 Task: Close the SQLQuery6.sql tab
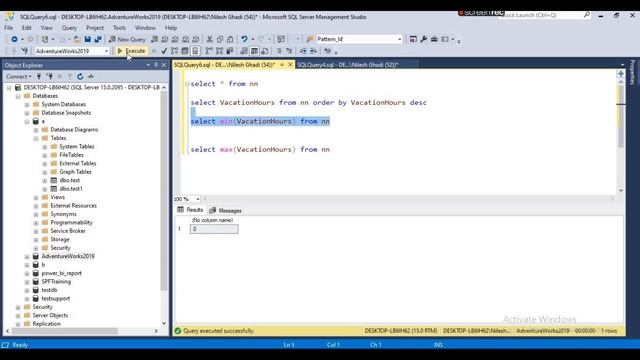[290, 64]
